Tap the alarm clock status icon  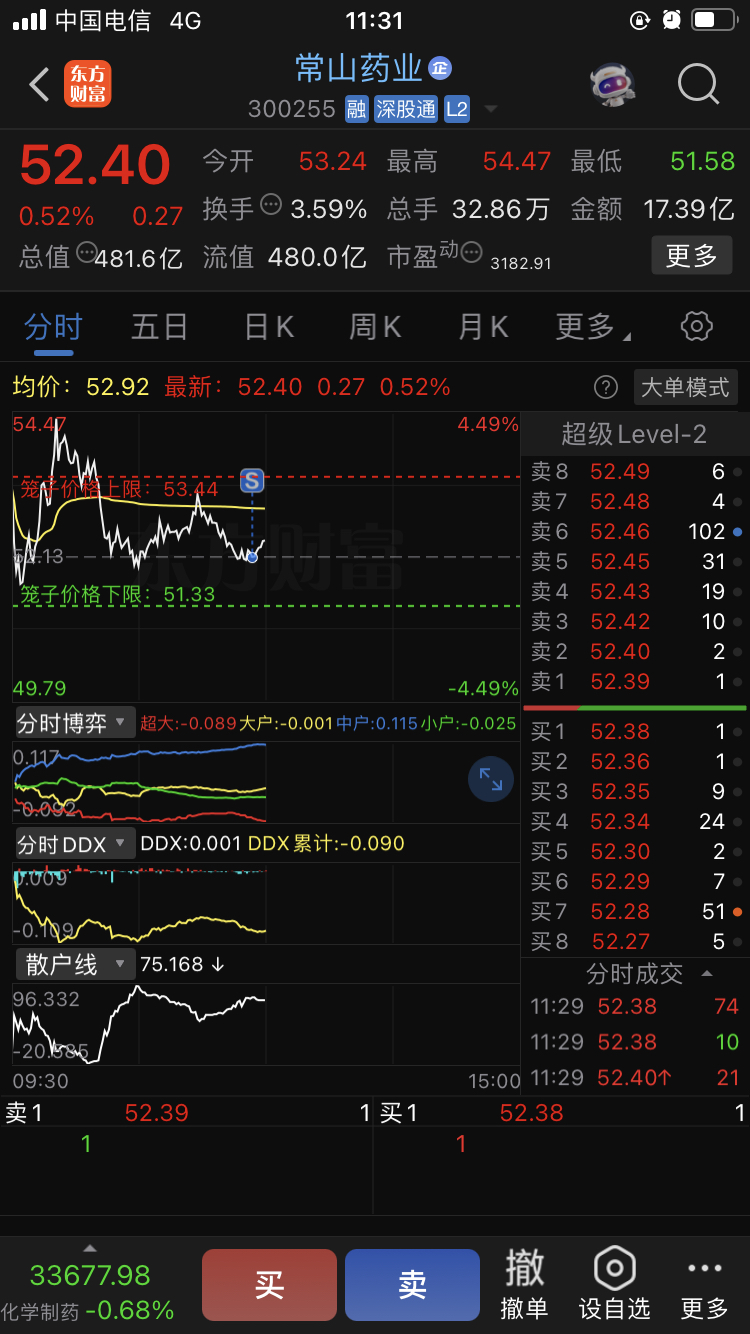click(671, 20)
